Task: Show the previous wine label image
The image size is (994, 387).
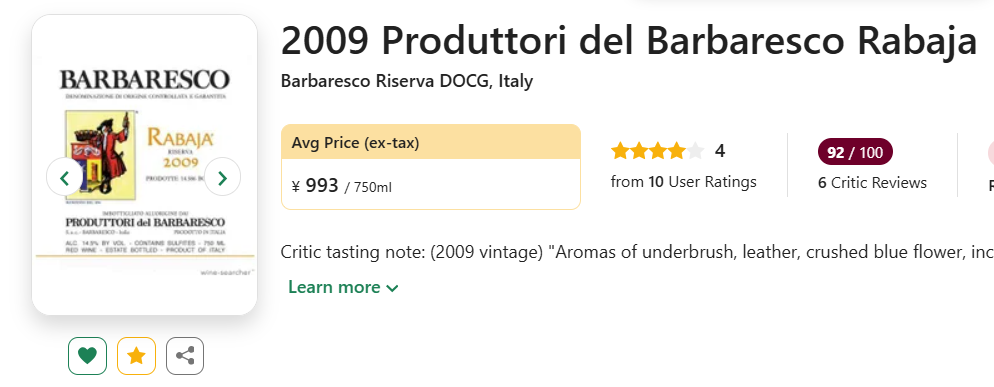Action: pyautogui.click(x=64, y=177)
